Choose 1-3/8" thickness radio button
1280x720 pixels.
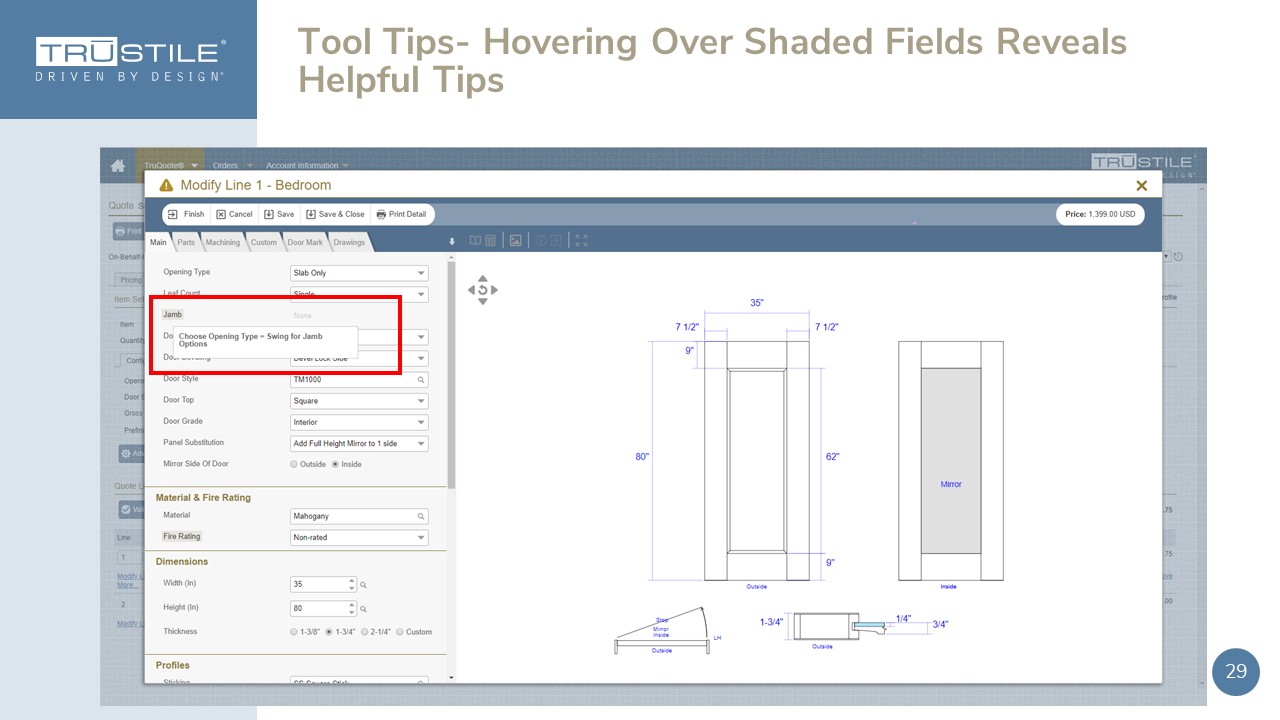pos(294,632)
